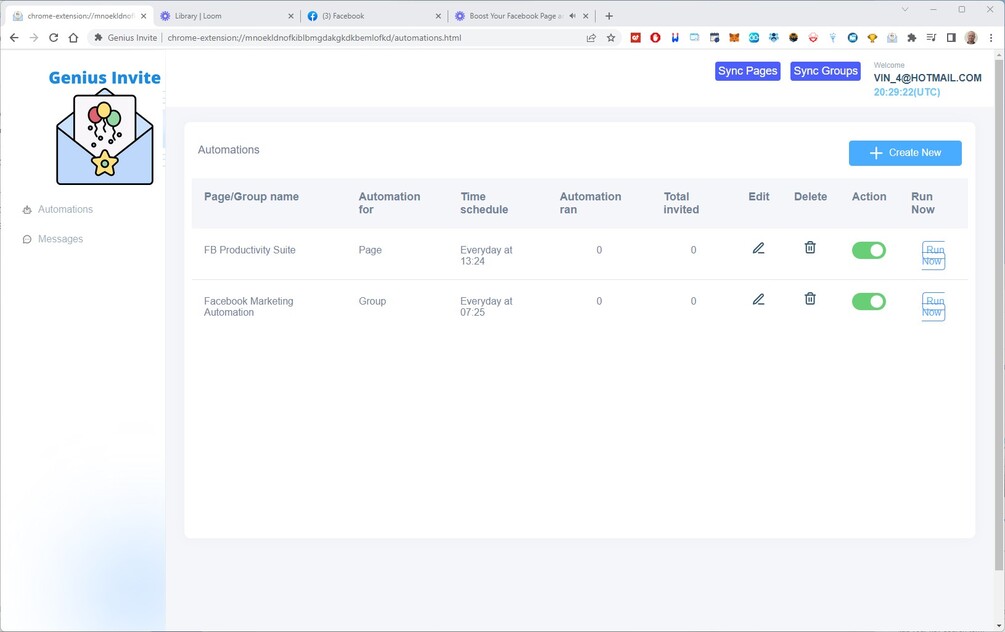Click the 'Time schedule' column header

[484, 203]
